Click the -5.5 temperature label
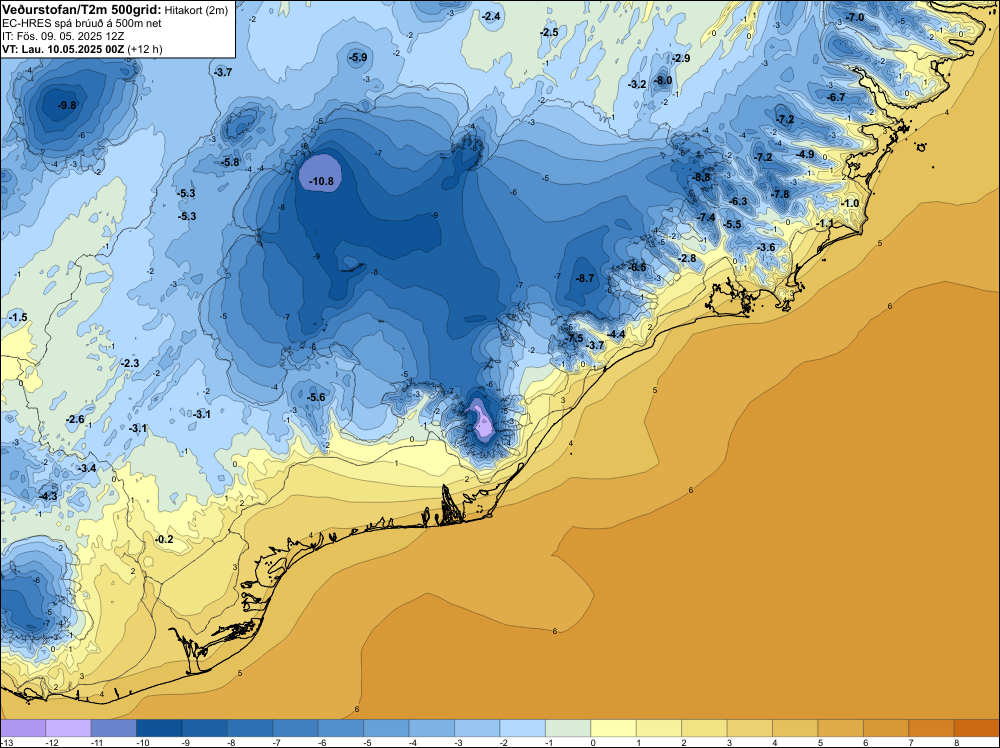Screen dimensions: 1000x748 click(x=733, y=224)
